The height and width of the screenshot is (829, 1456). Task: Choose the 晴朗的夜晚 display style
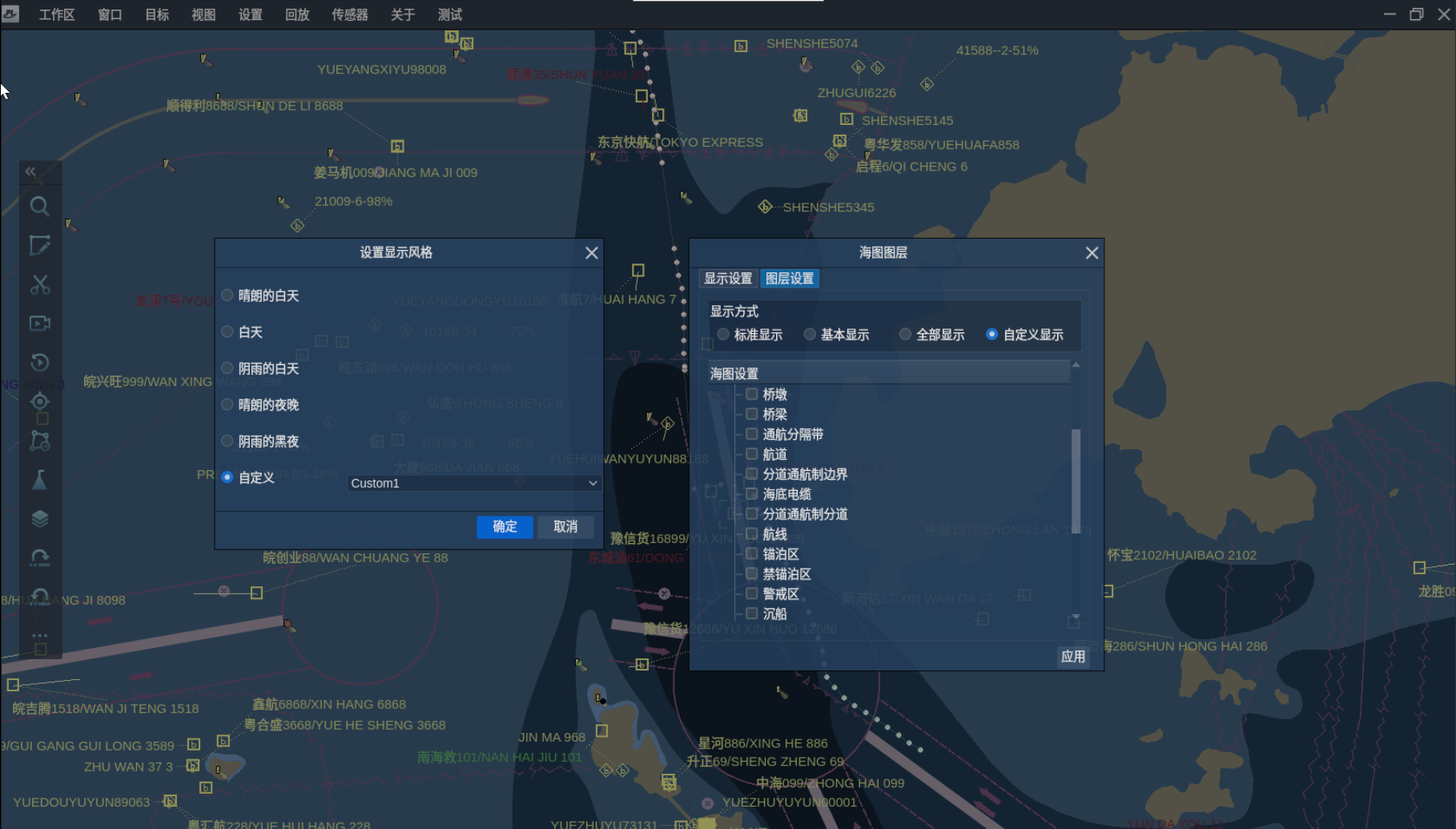coord(227,404)
